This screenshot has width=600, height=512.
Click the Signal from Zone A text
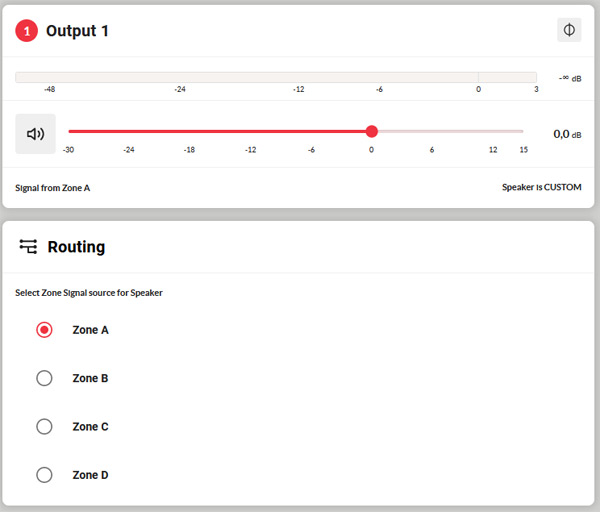[53, 187]
